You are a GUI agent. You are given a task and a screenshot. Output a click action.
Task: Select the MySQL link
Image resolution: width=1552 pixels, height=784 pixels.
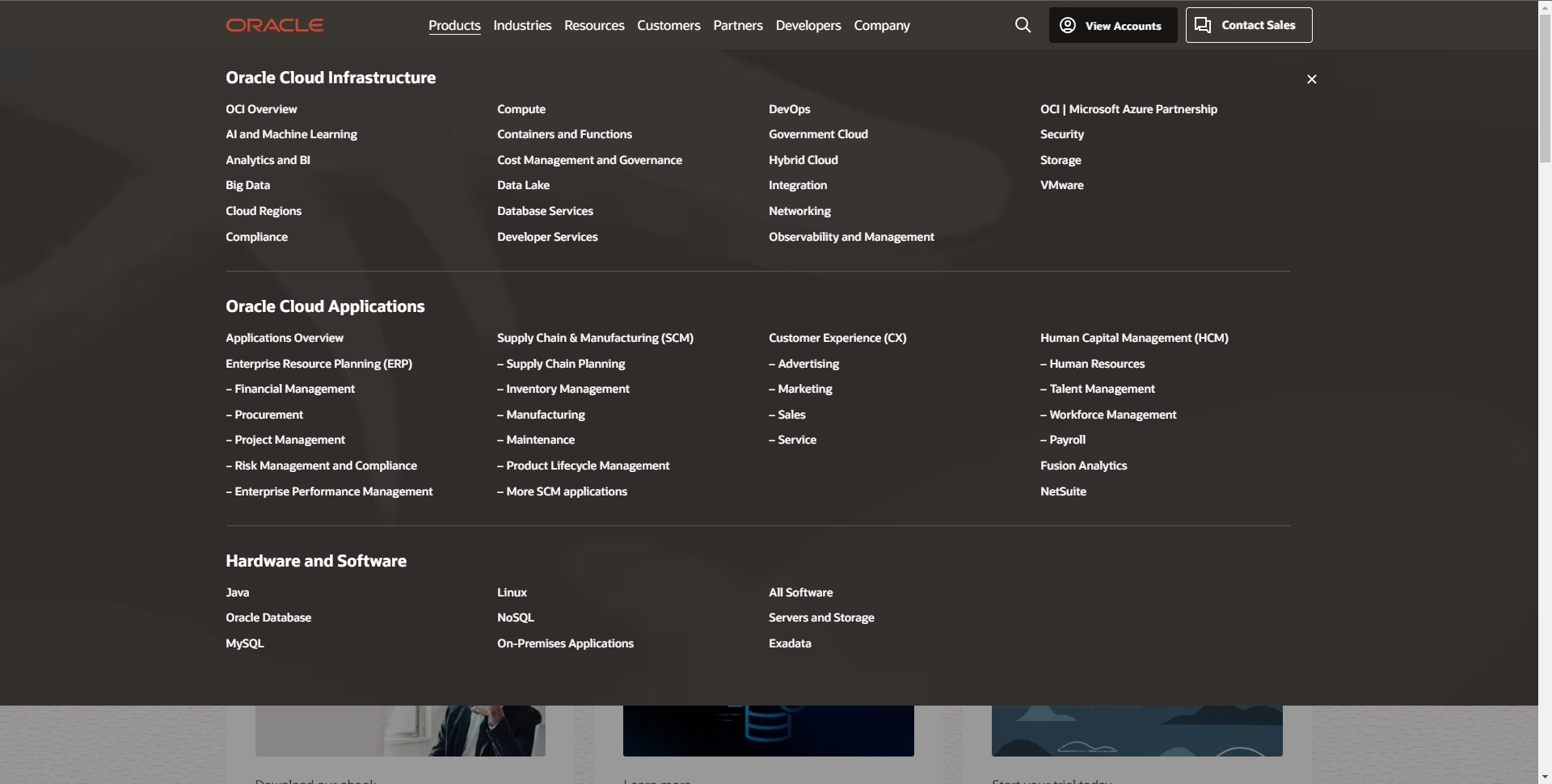244,643
